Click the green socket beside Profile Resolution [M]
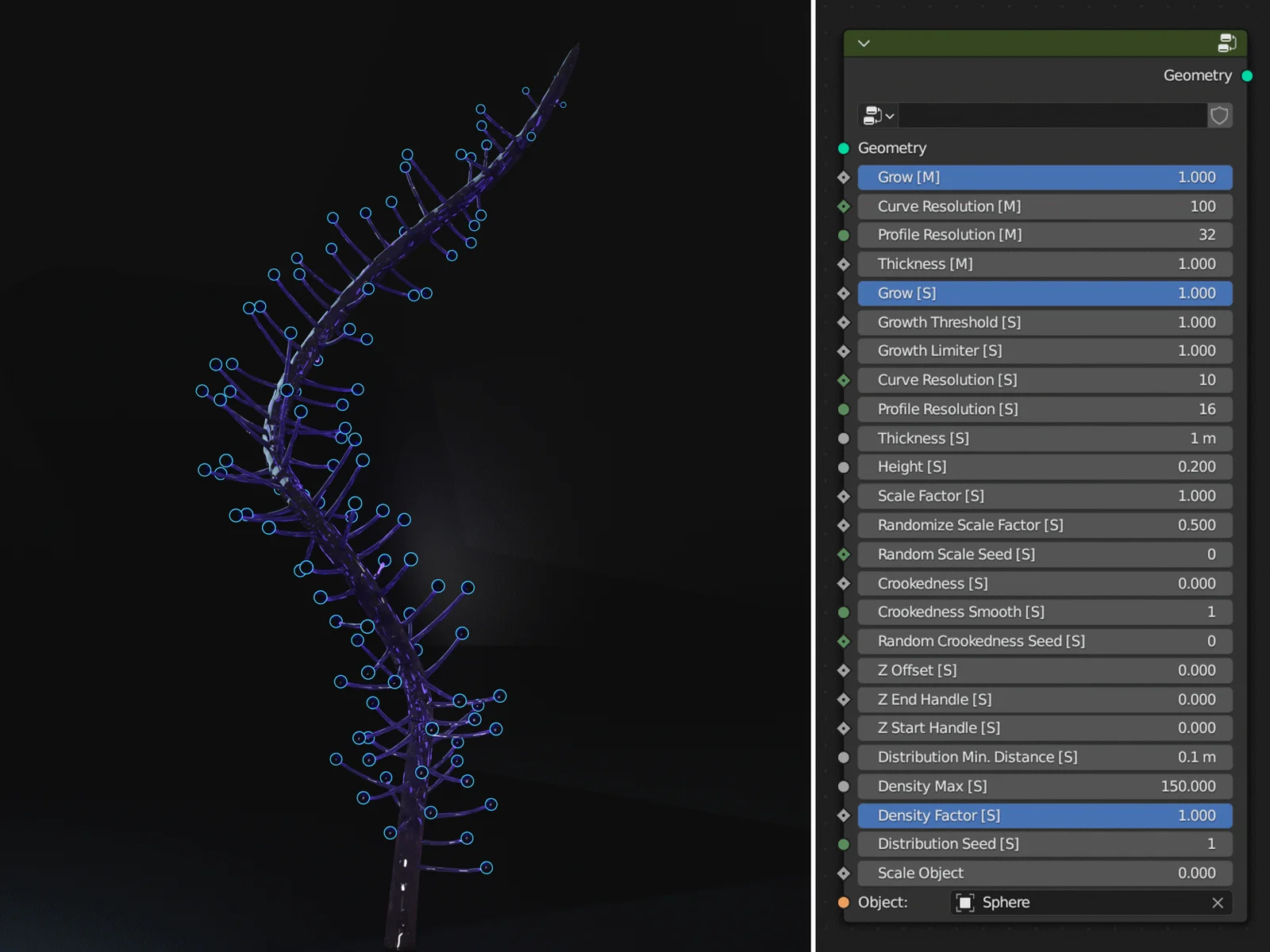This screenshot has width=1270, height=952. 843,236
